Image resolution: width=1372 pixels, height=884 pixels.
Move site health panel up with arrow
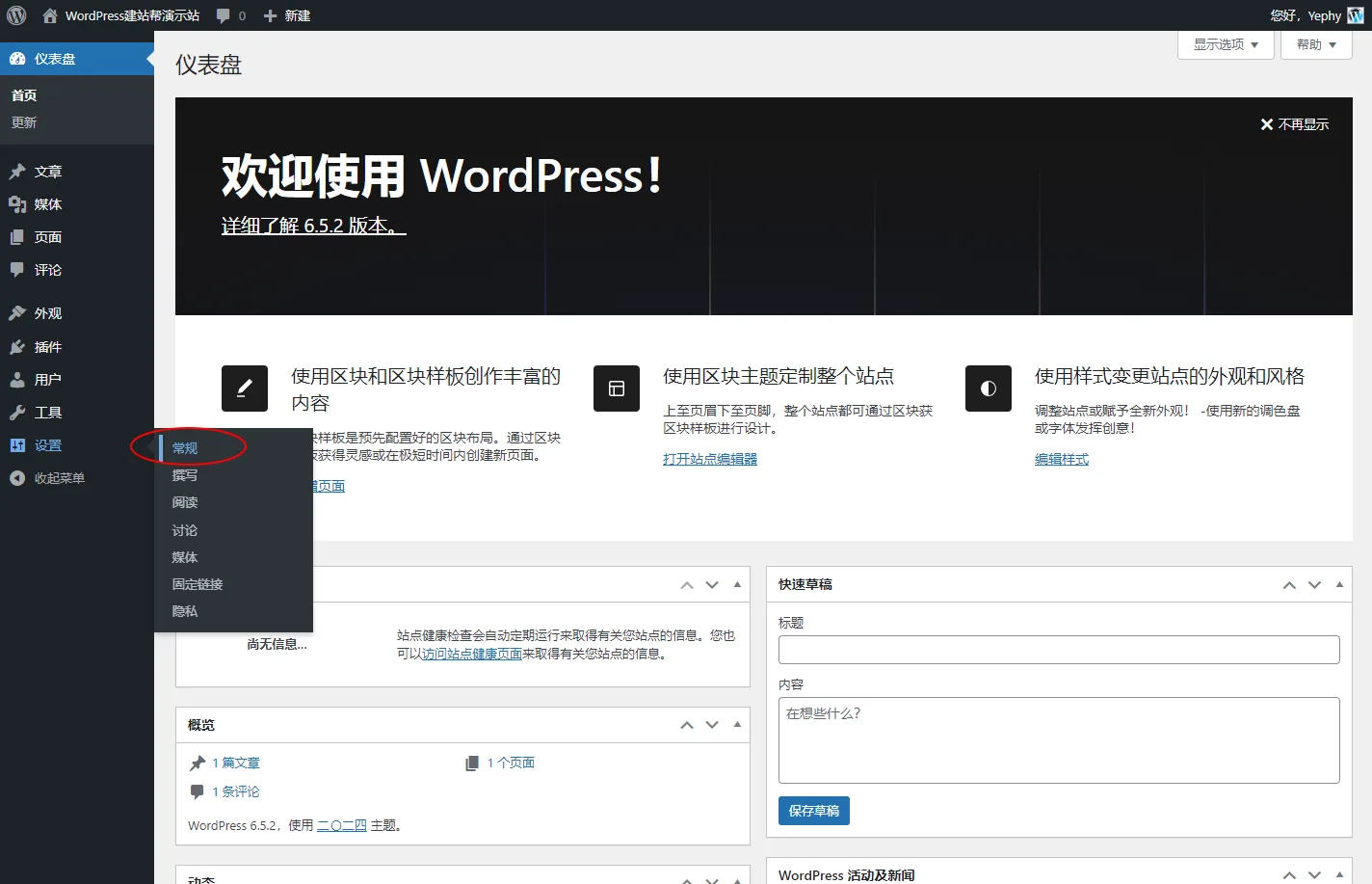pyautogui.click(x=687, y=585)
